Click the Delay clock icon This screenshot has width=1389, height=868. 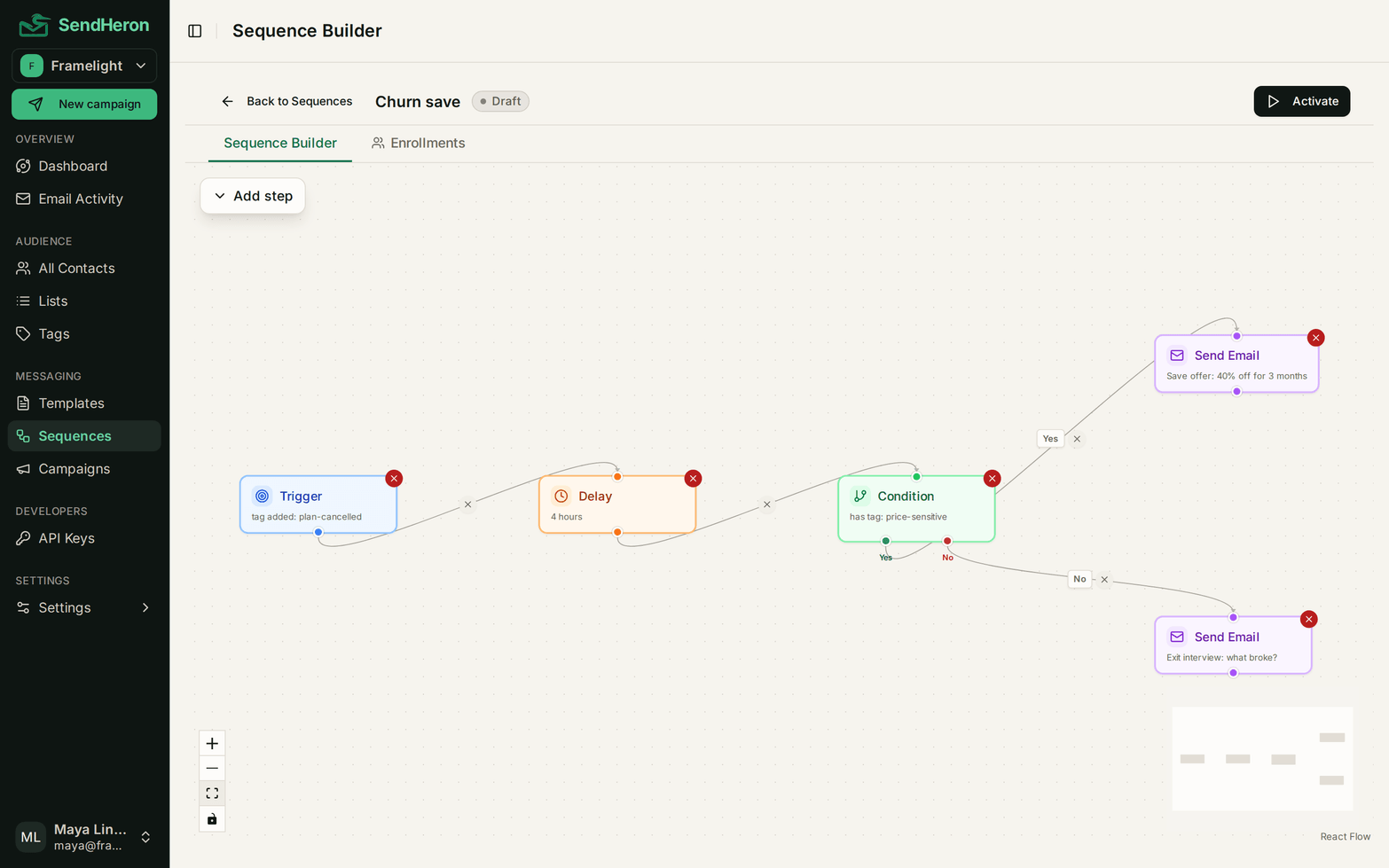[x=561, y=497]
